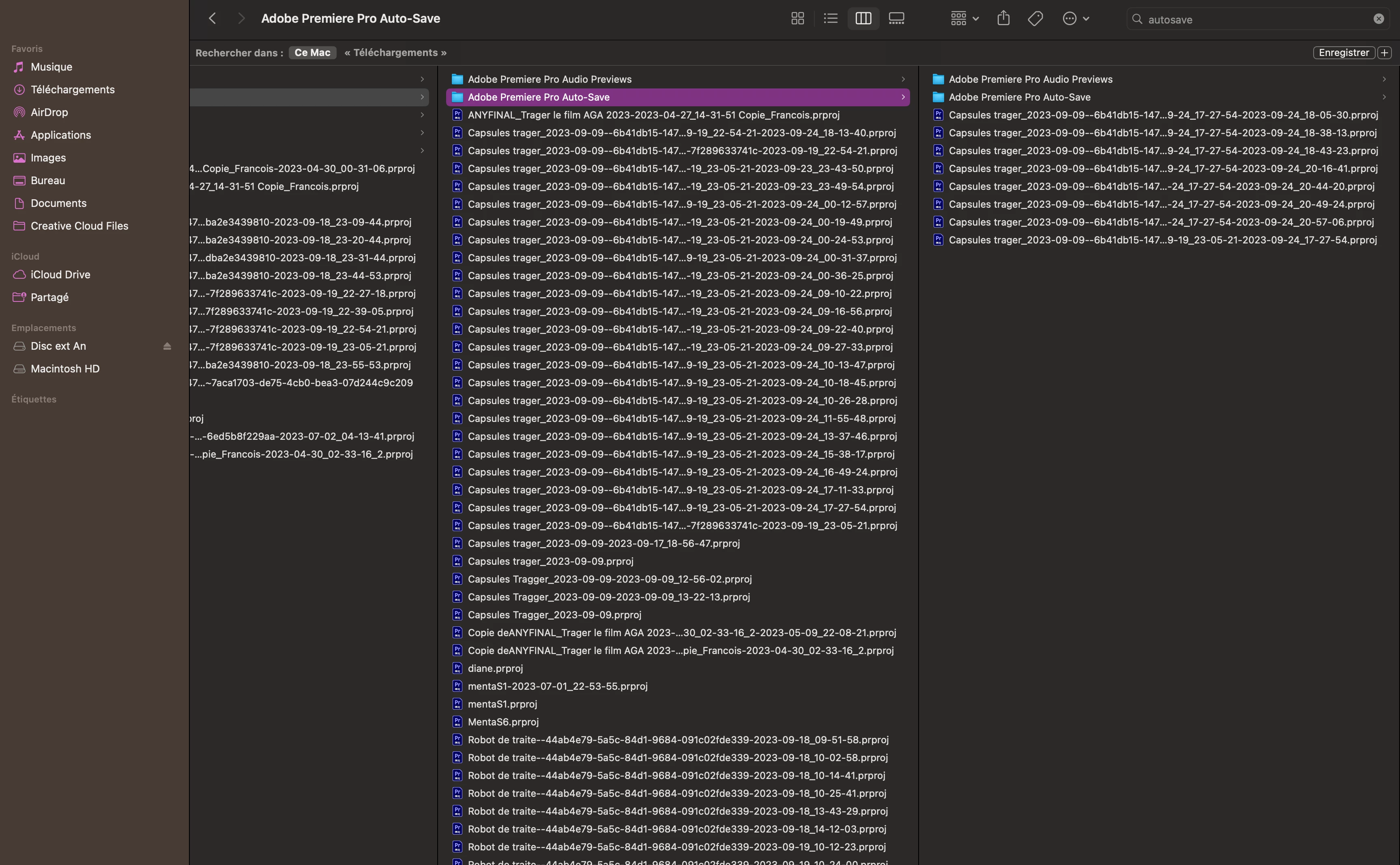
Task: Switch to icon grid view
Action: [797, 19]
